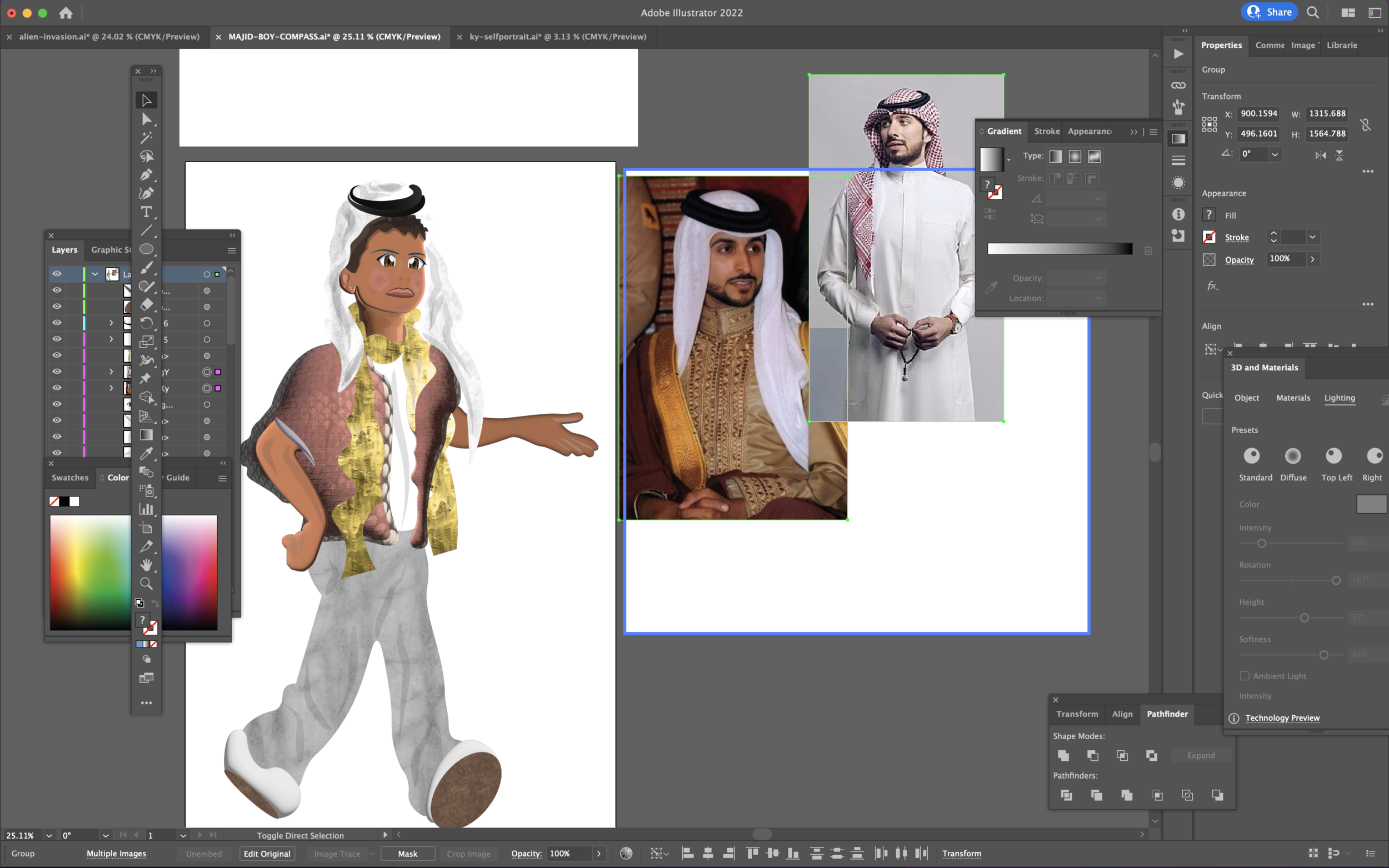The image size is (1389, 868).
Task: Expand the Opacity flyout arrow in Appearance
Action: [1313, 259]
